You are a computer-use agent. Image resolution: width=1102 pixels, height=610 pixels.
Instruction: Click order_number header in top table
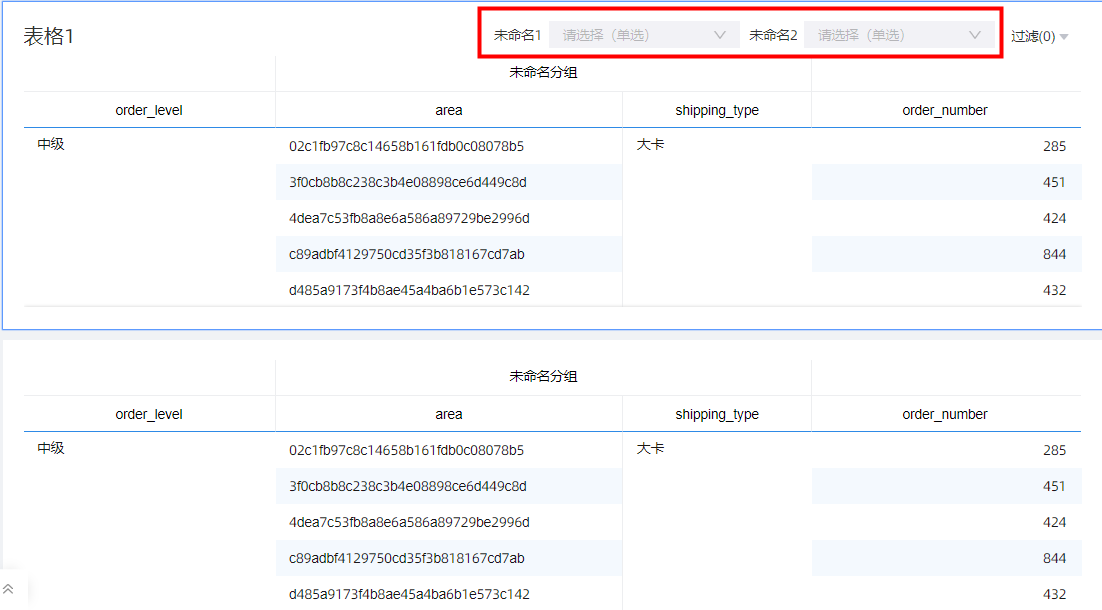click(945, 111)
